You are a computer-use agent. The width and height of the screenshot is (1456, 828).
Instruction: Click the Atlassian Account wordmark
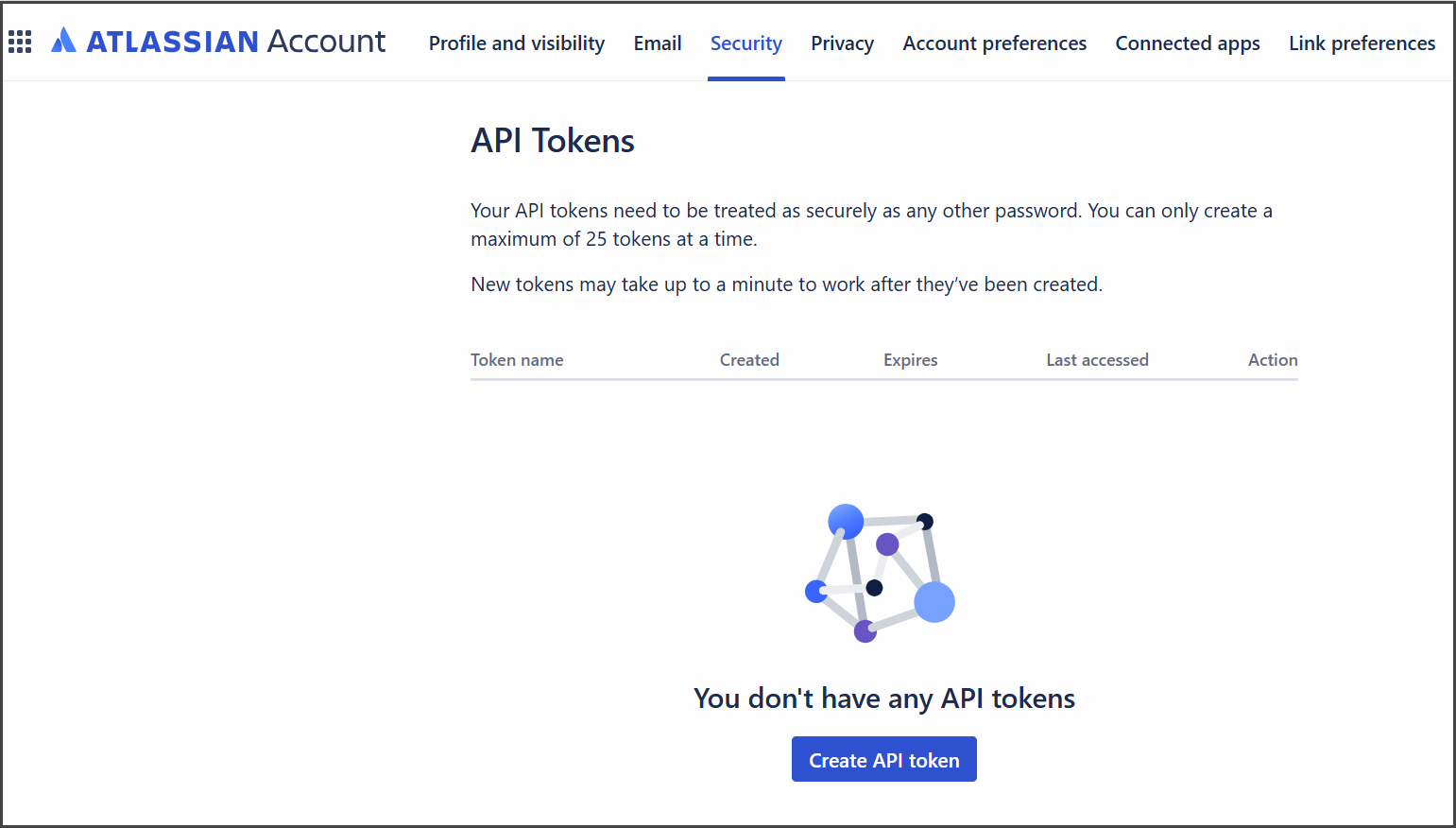point(235,42)
